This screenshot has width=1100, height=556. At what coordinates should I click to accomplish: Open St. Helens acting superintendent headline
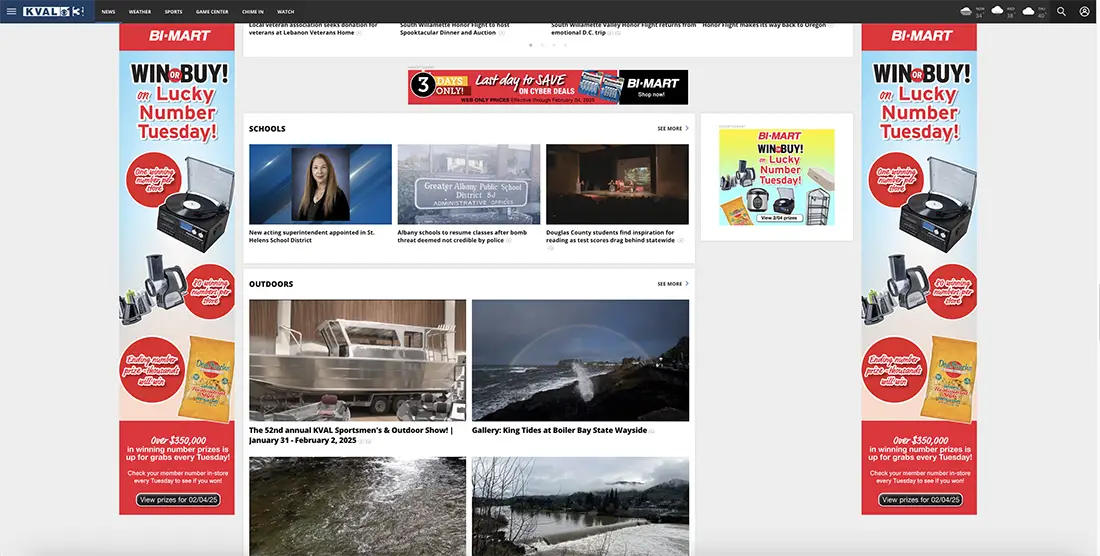(312, 236)
